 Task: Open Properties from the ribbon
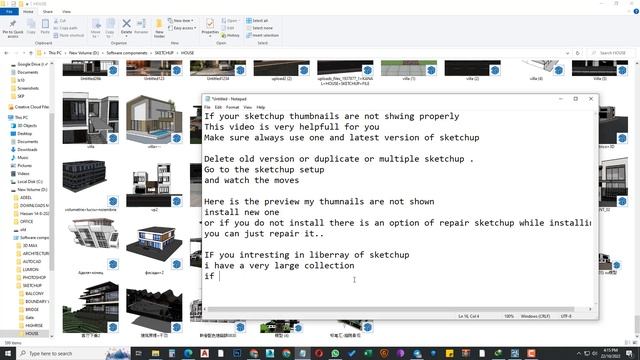click(210, 27)
